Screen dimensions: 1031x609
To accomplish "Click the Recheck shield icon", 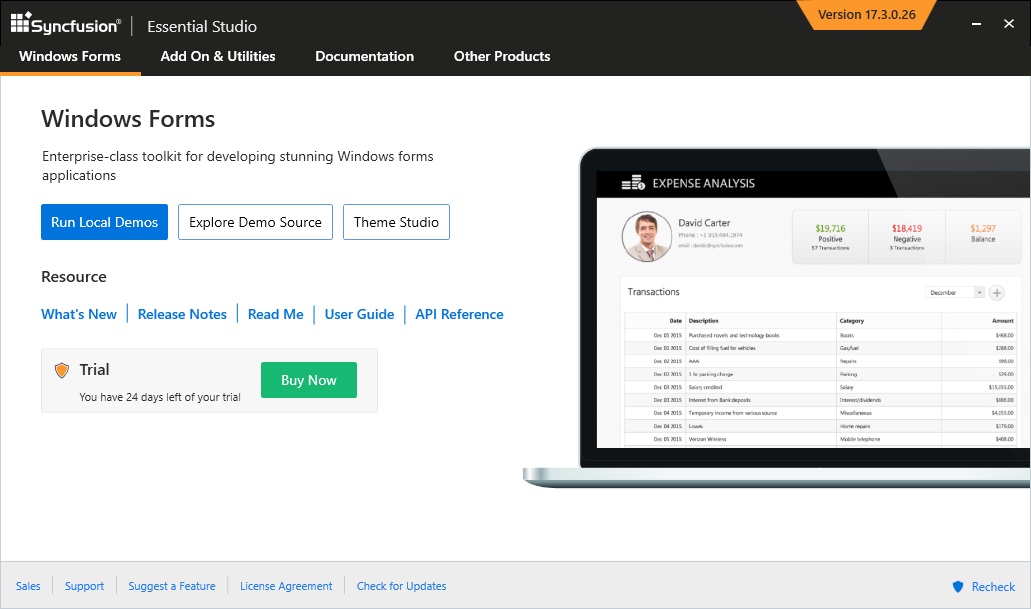I will click(x=958, y=587).
